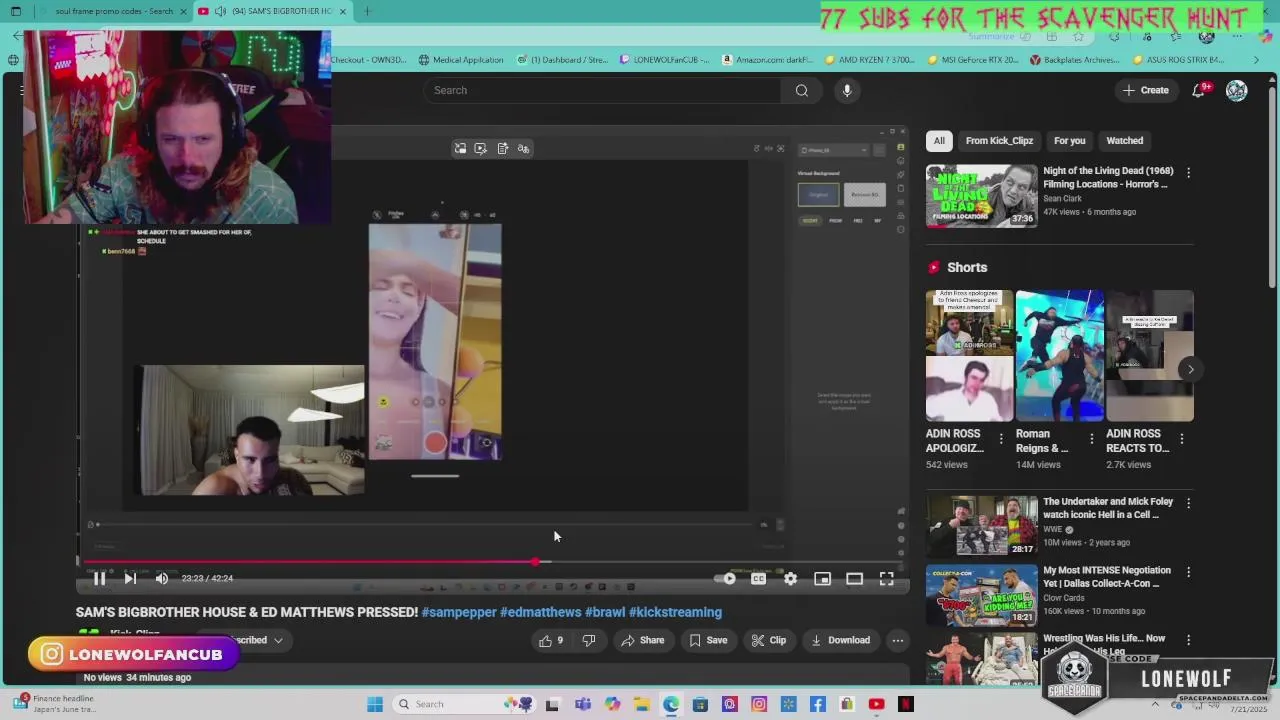The height and width of the screenshot is (720, 1280).
Task: Open ADIN ROSS APOLOGIZ... short
Action: coord(969,355)
